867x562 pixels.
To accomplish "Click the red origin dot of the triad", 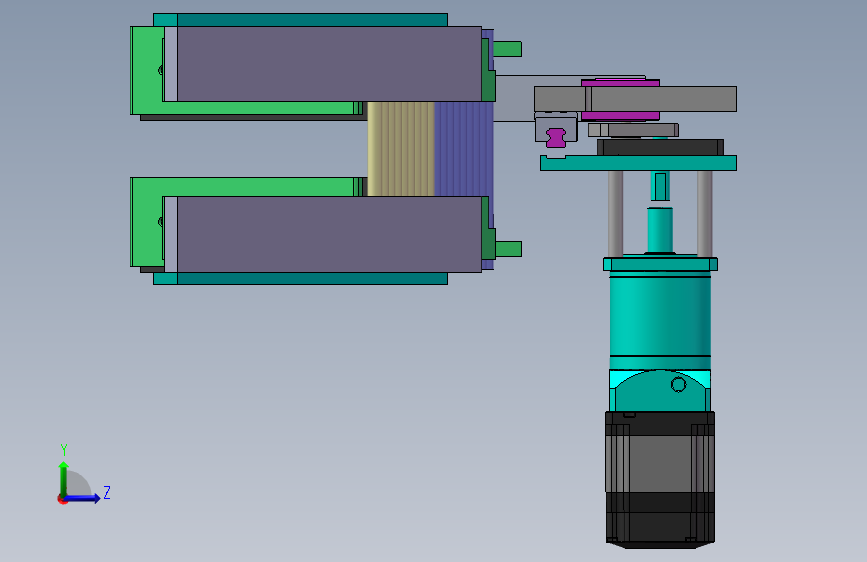I will point(62,499).
